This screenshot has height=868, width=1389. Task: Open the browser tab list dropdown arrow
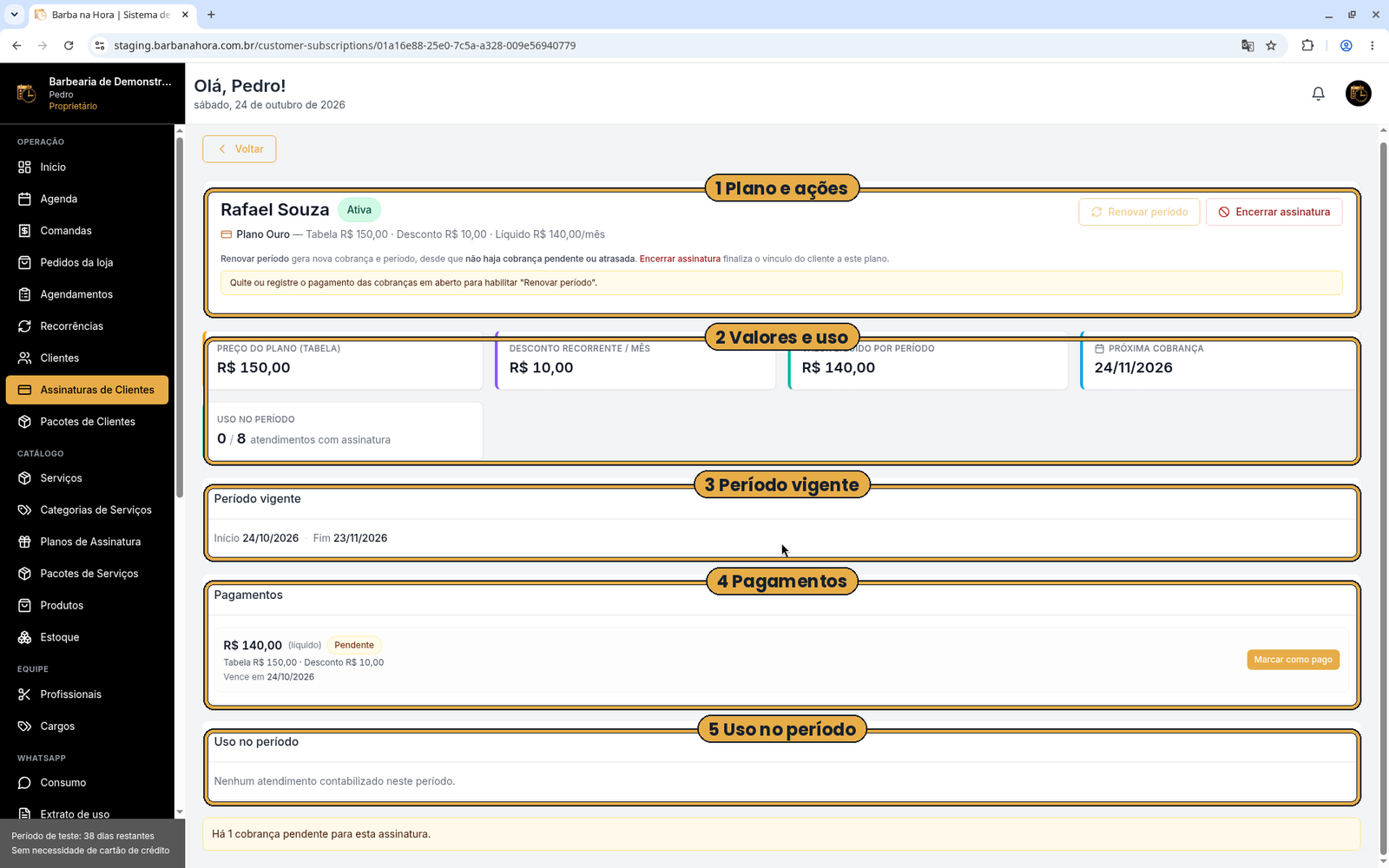click(14, 15)
